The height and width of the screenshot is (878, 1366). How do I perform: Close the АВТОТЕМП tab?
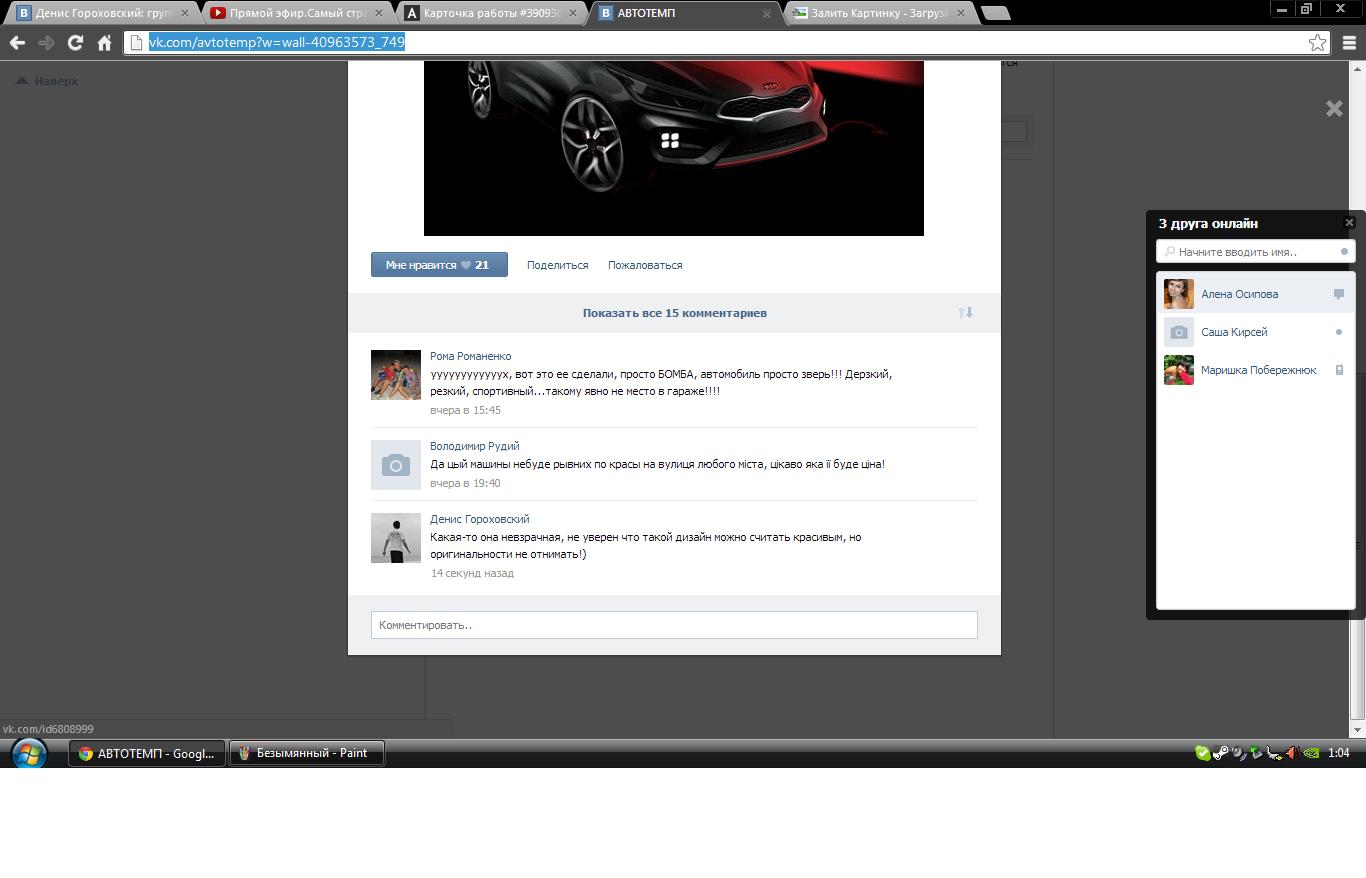click(767, 13)
